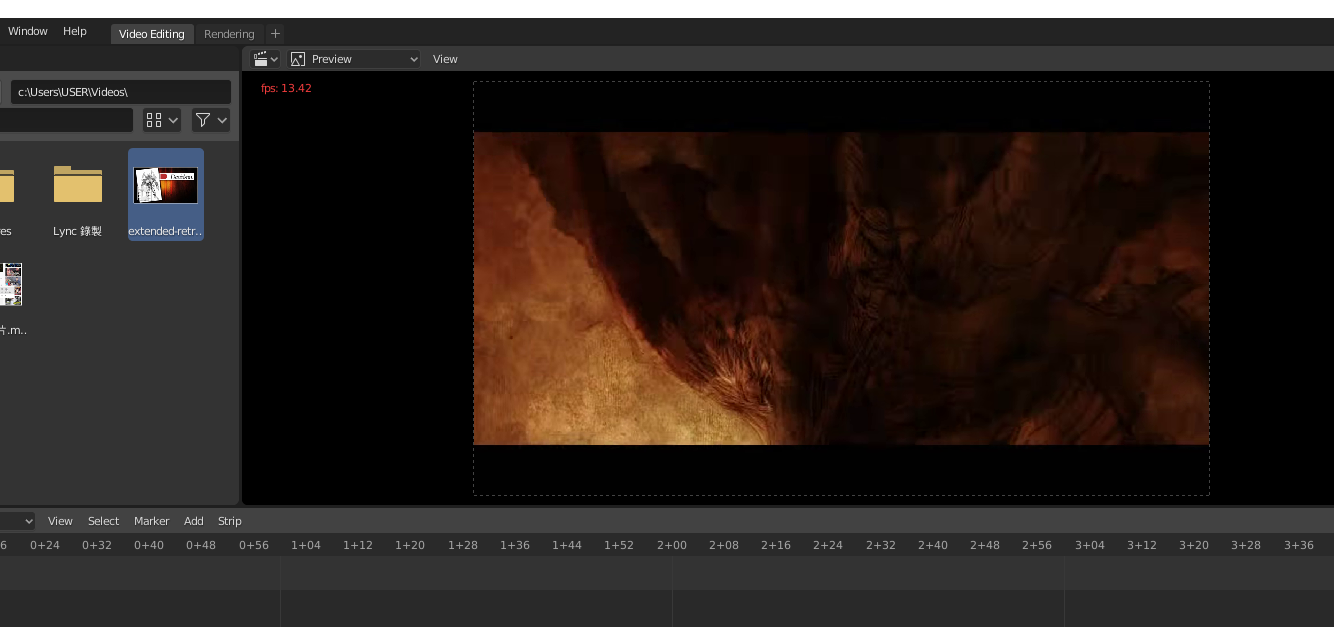Open the Window menu
This screenshot has height=627, width=1334.
click(27, 31)
